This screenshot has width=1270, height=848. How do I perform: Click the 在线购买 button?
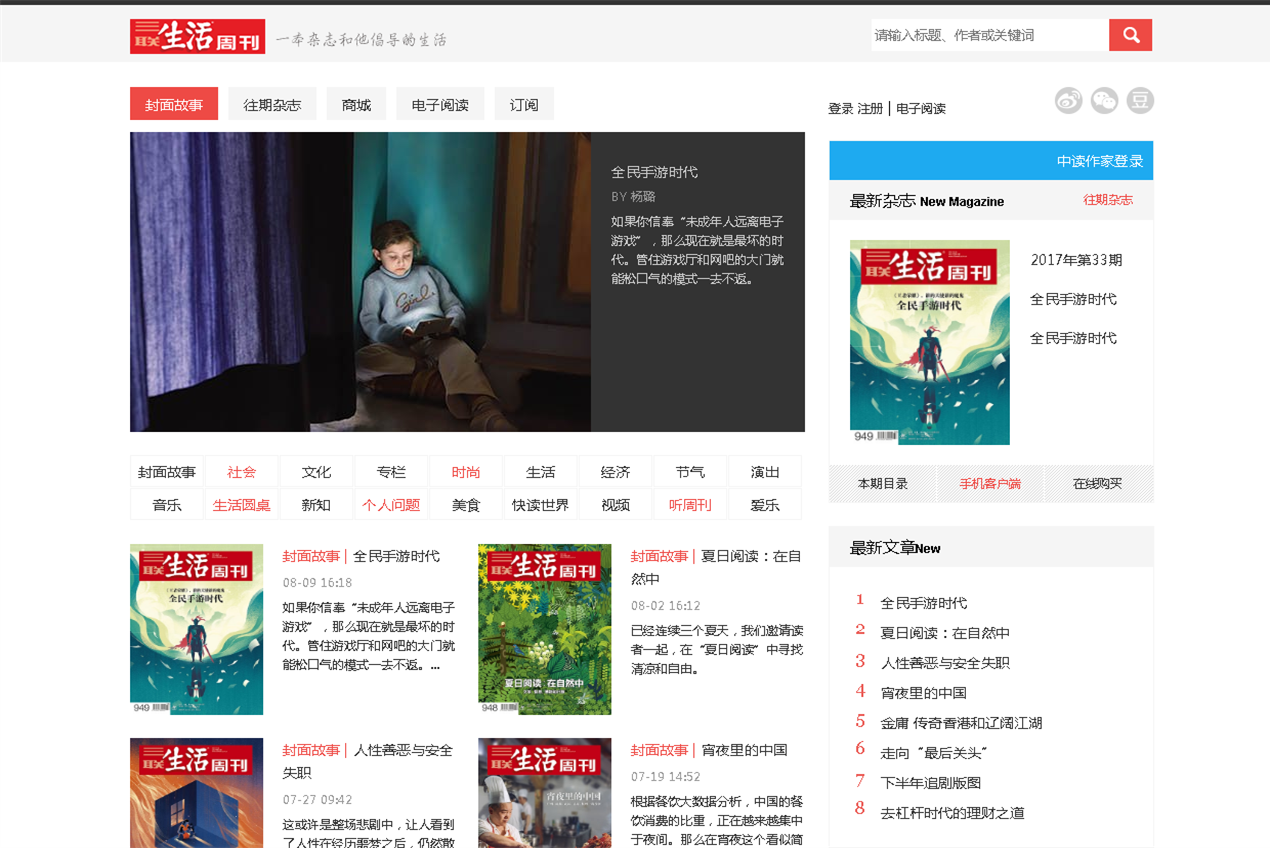[x=1098, y=484]
